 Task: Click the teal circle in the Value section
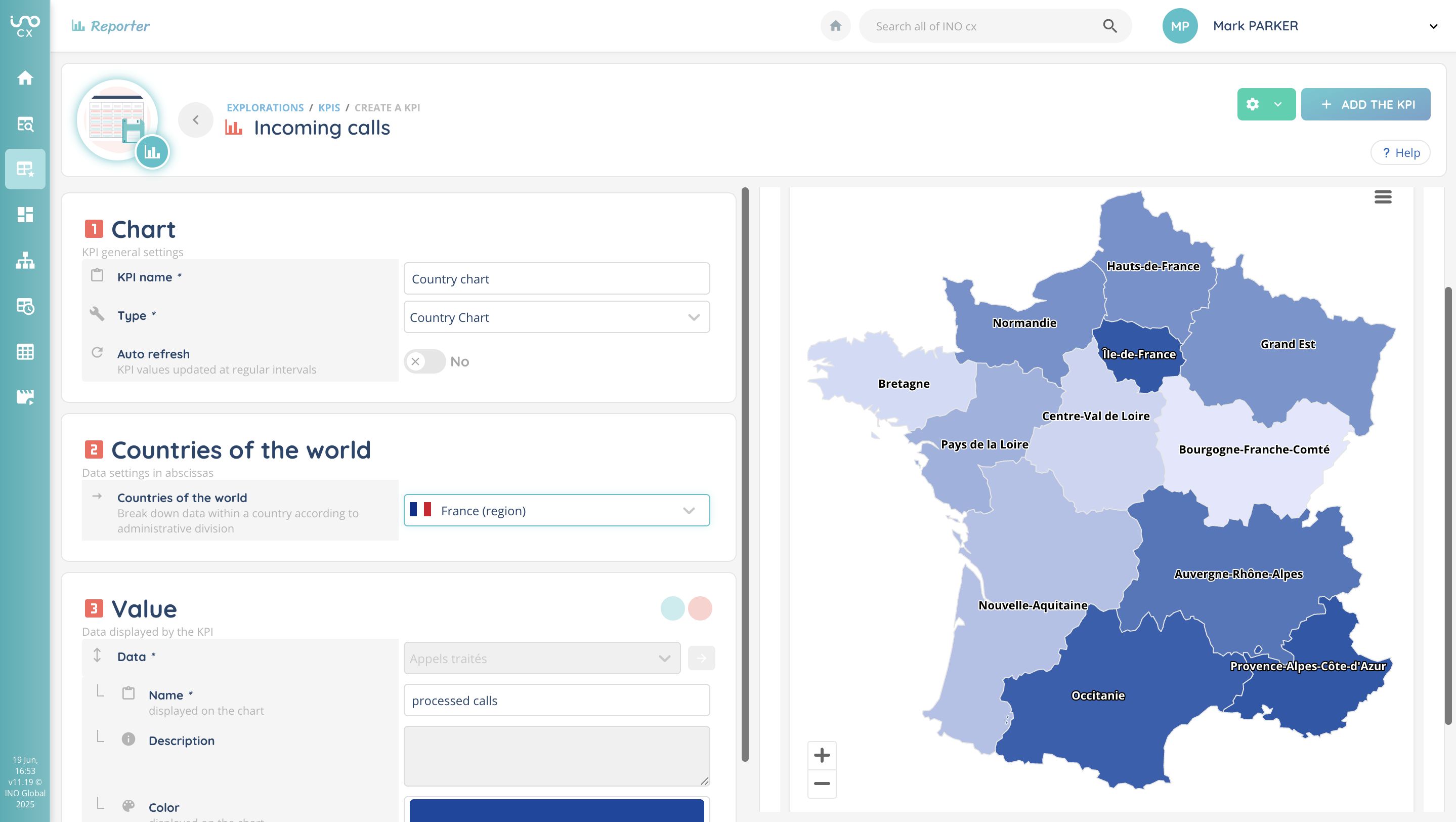pyautogui.click(x=672, y=608)
